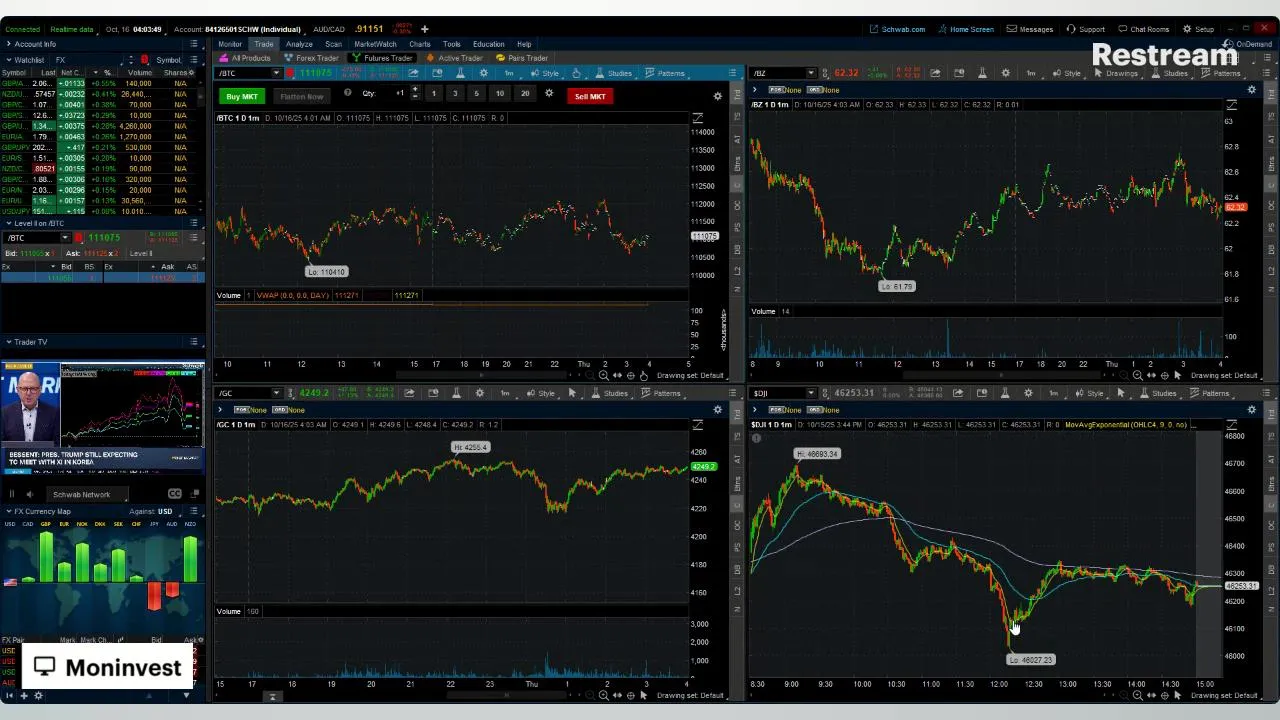1280x720 pixels.
Task: Open Schwab.com link
Action: pyautogui.click(x=897, y=29)
